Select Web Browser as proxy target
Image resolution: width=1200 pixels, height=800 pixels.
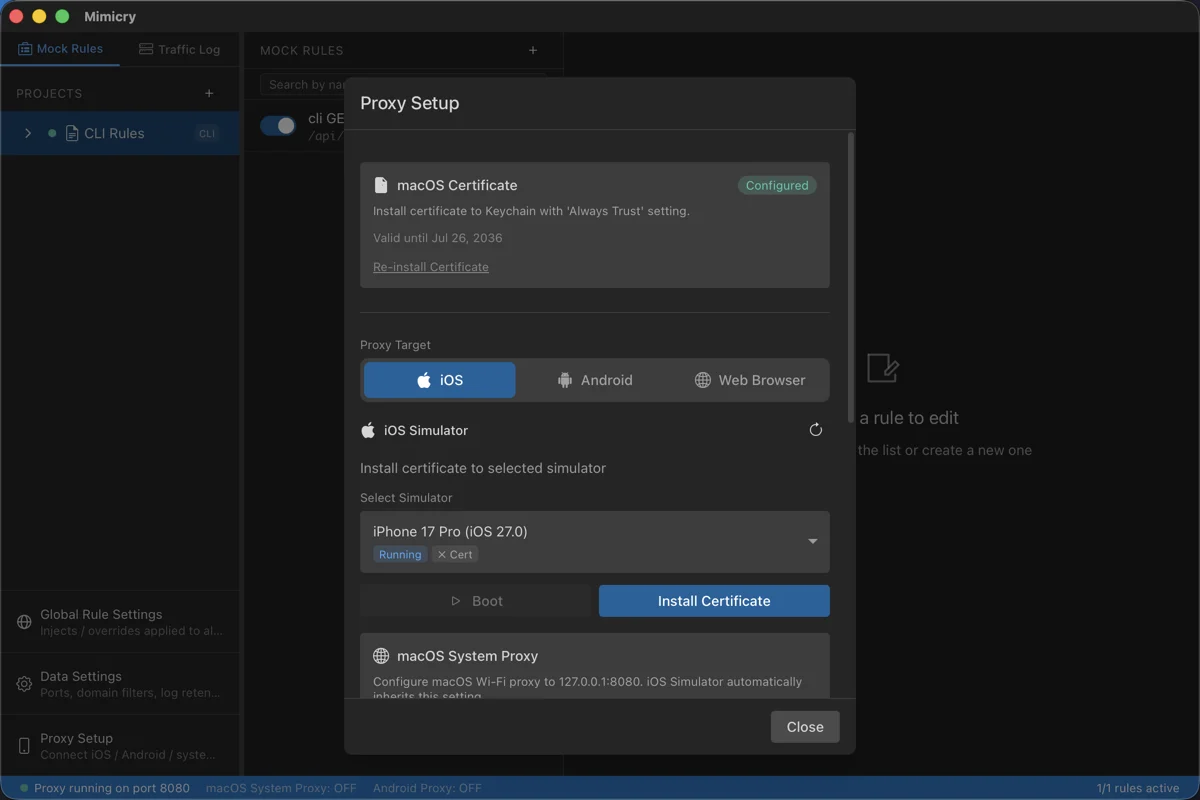pyautogui.click(x=750, y=380)
